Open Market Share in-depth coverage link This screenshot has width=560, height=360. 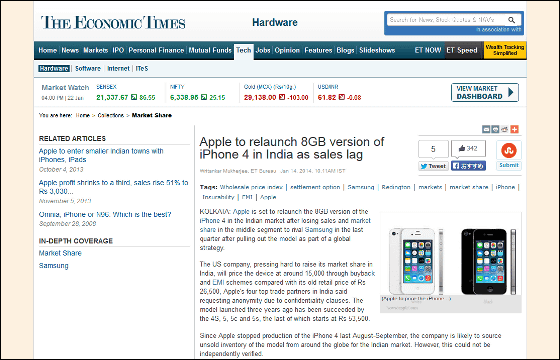coord(60,253)
